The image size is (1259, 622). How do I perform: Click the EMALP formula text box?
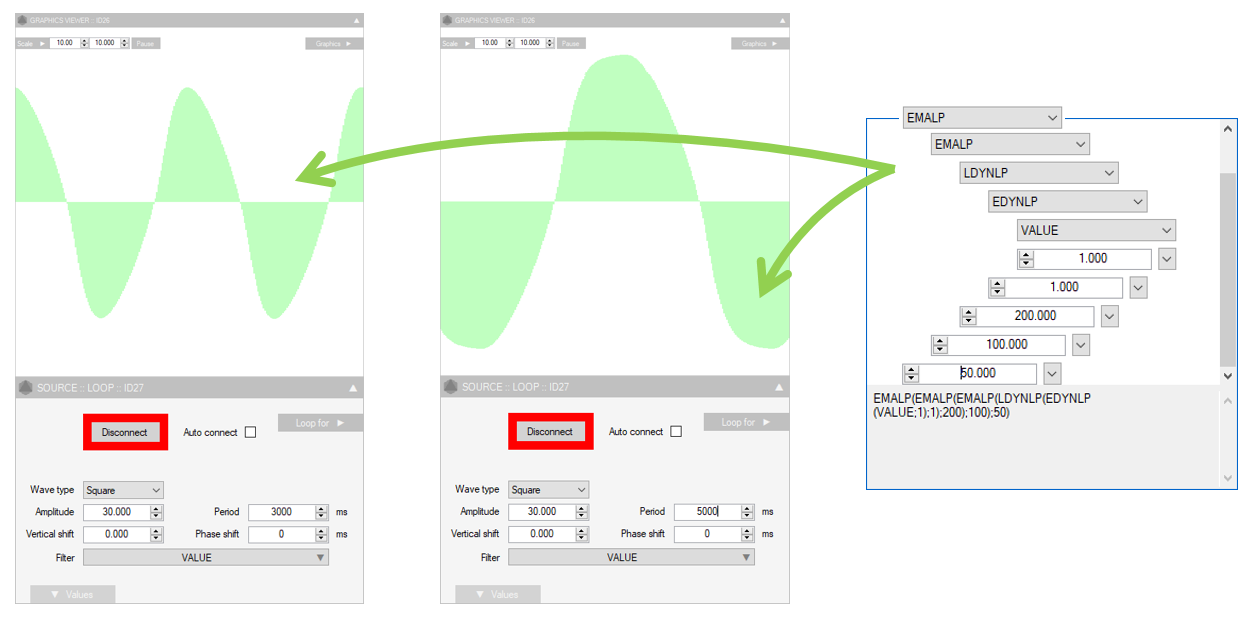1043,436
